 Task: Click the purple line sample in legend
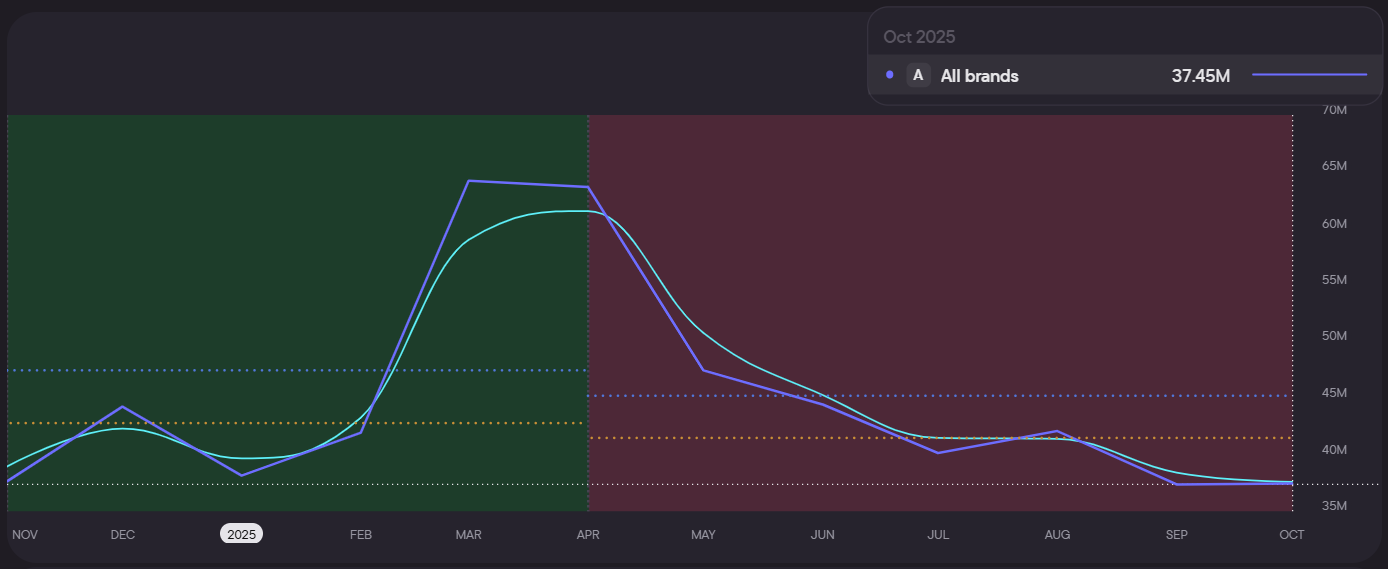click(x=1308, y=75)
